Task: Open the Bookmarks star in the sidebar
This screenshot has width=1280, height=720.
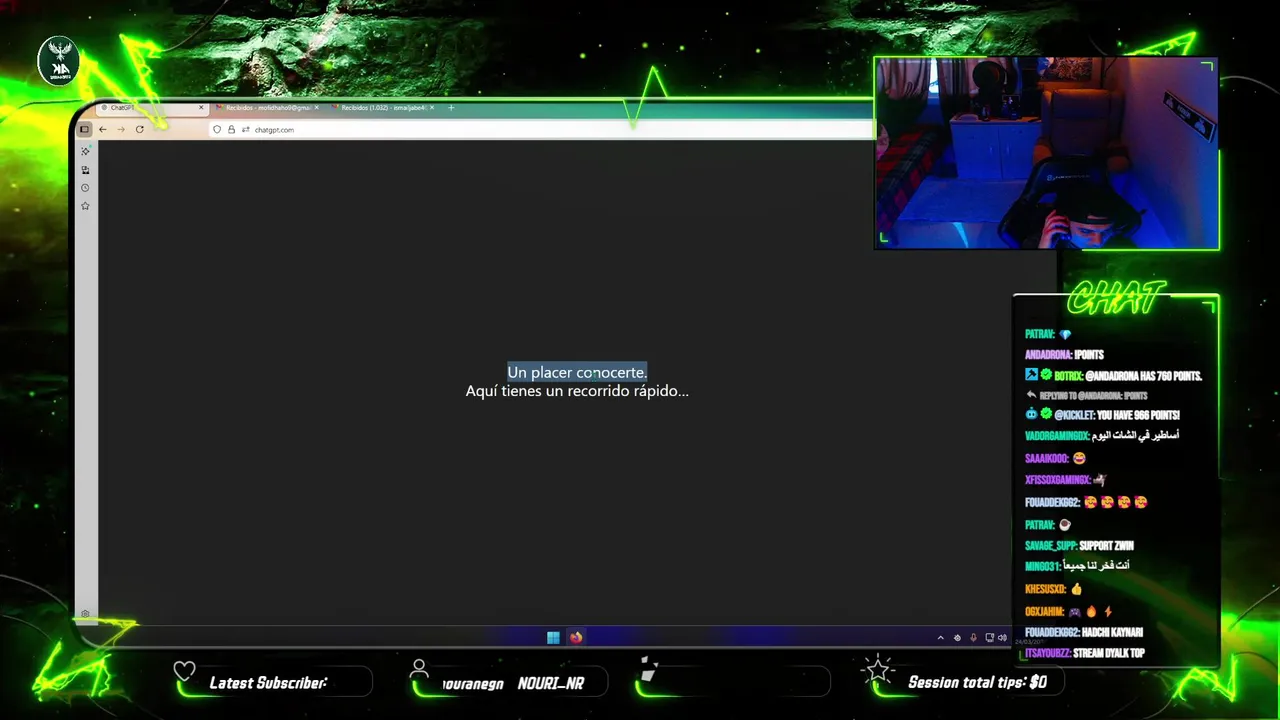Action: point(85,206)
